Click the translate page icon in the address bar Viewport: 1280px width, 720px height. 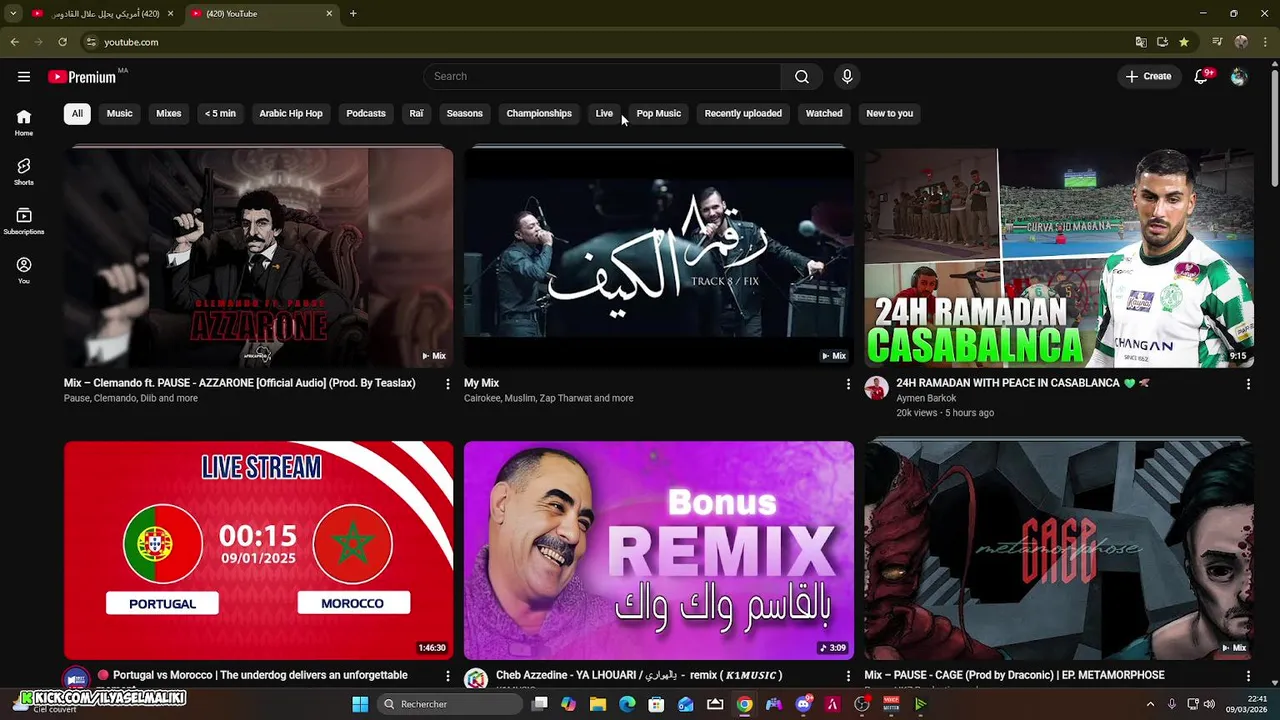coord(1141,42)
